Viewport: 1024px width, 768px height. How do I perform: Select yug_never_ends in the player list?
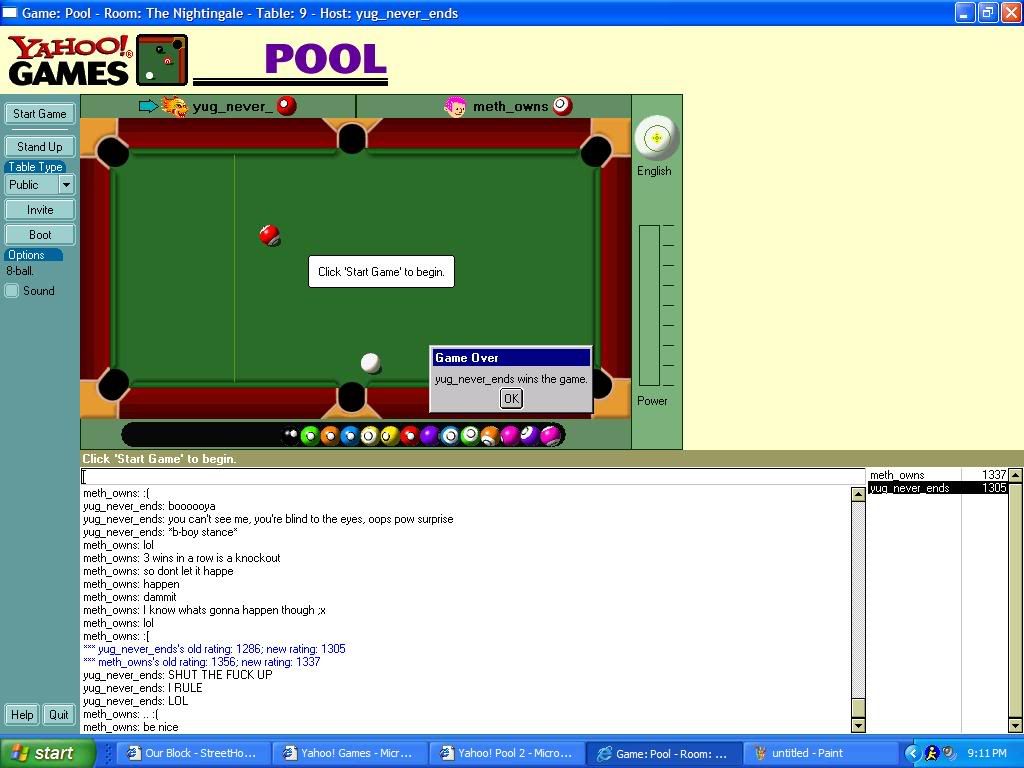point(938,488)
